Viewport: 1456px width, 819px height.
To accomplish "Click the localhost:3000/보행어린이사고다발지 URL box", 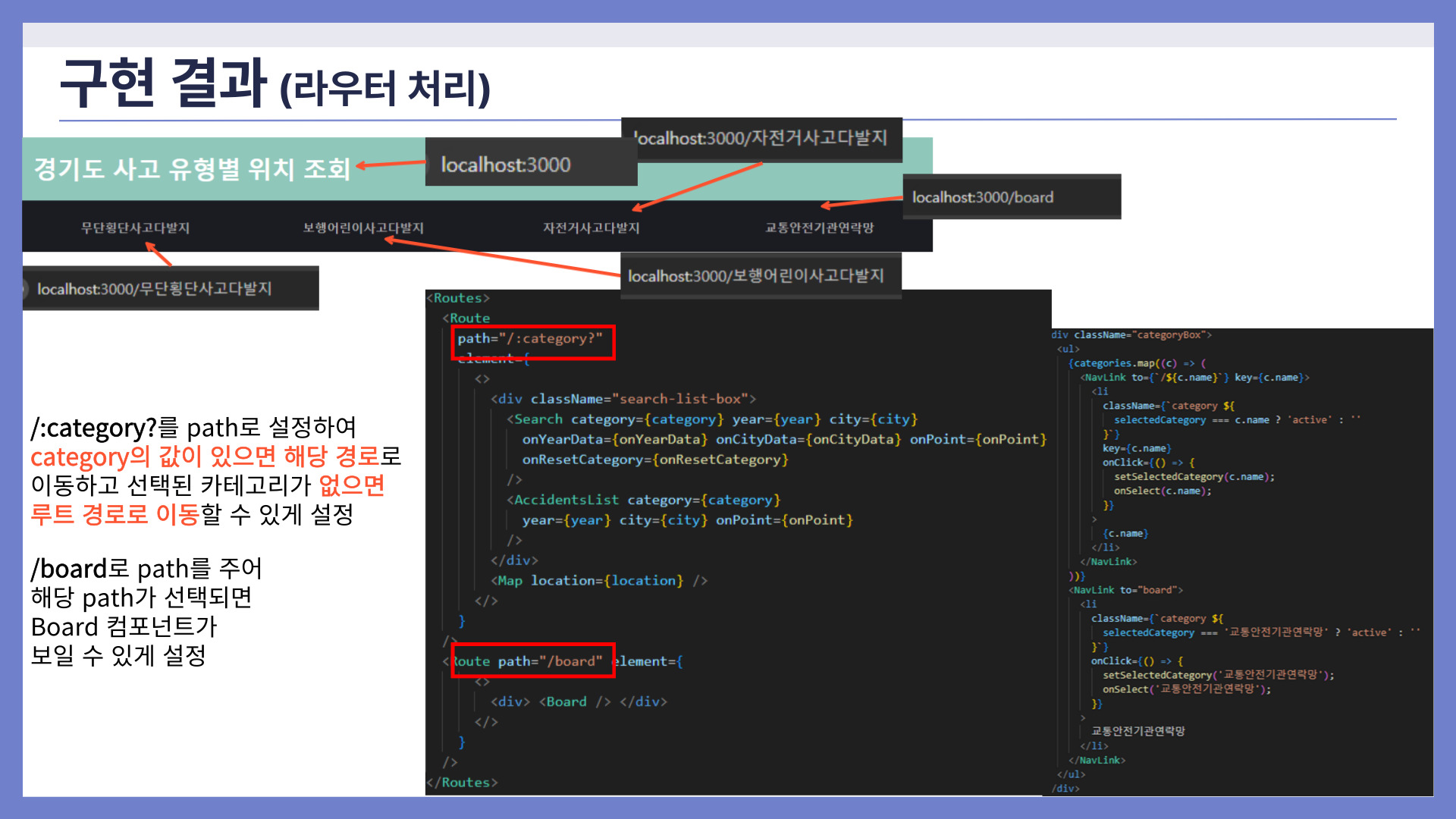I will click(761, 275).
